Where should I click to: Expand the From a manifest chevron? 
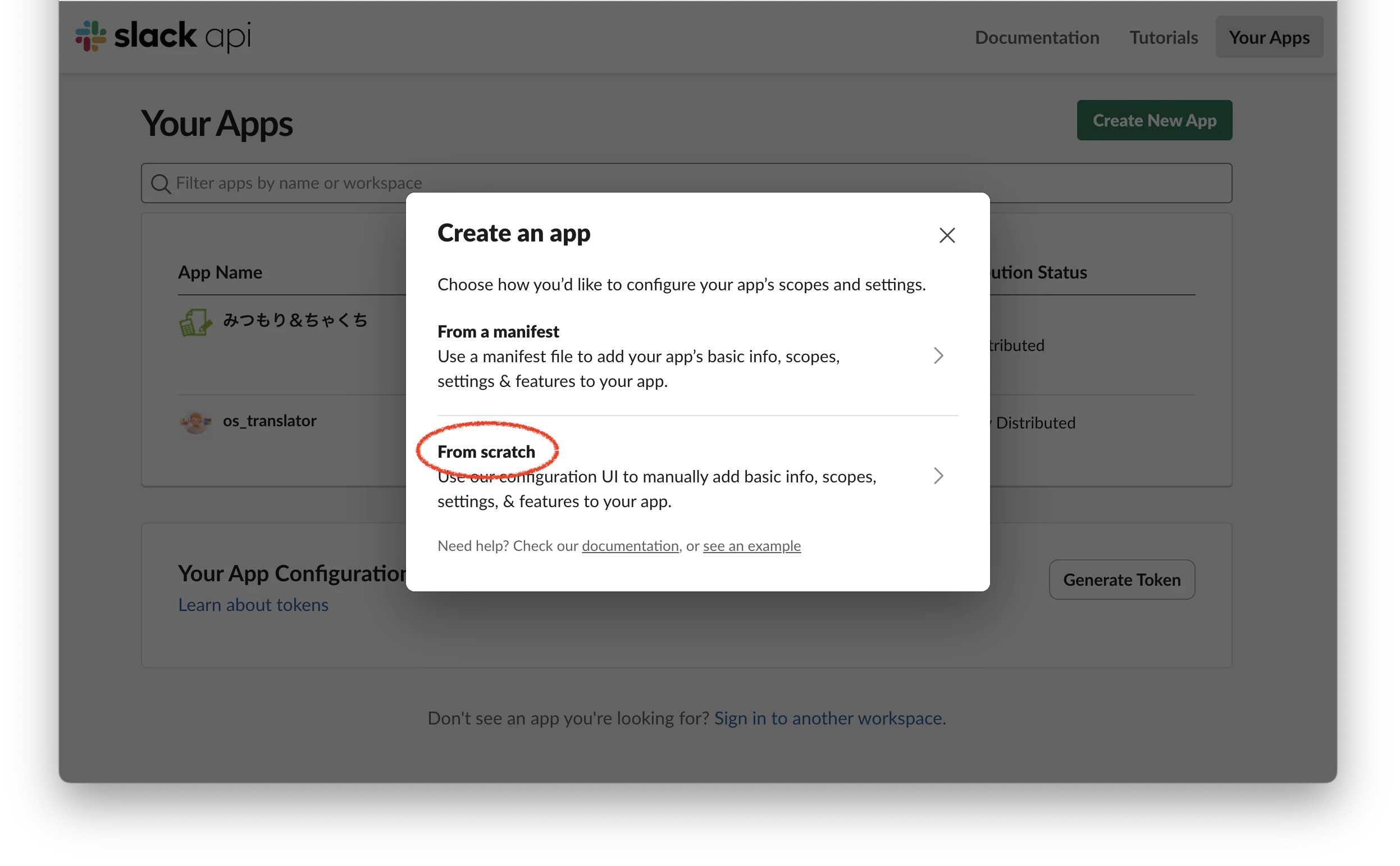[938, 355]
